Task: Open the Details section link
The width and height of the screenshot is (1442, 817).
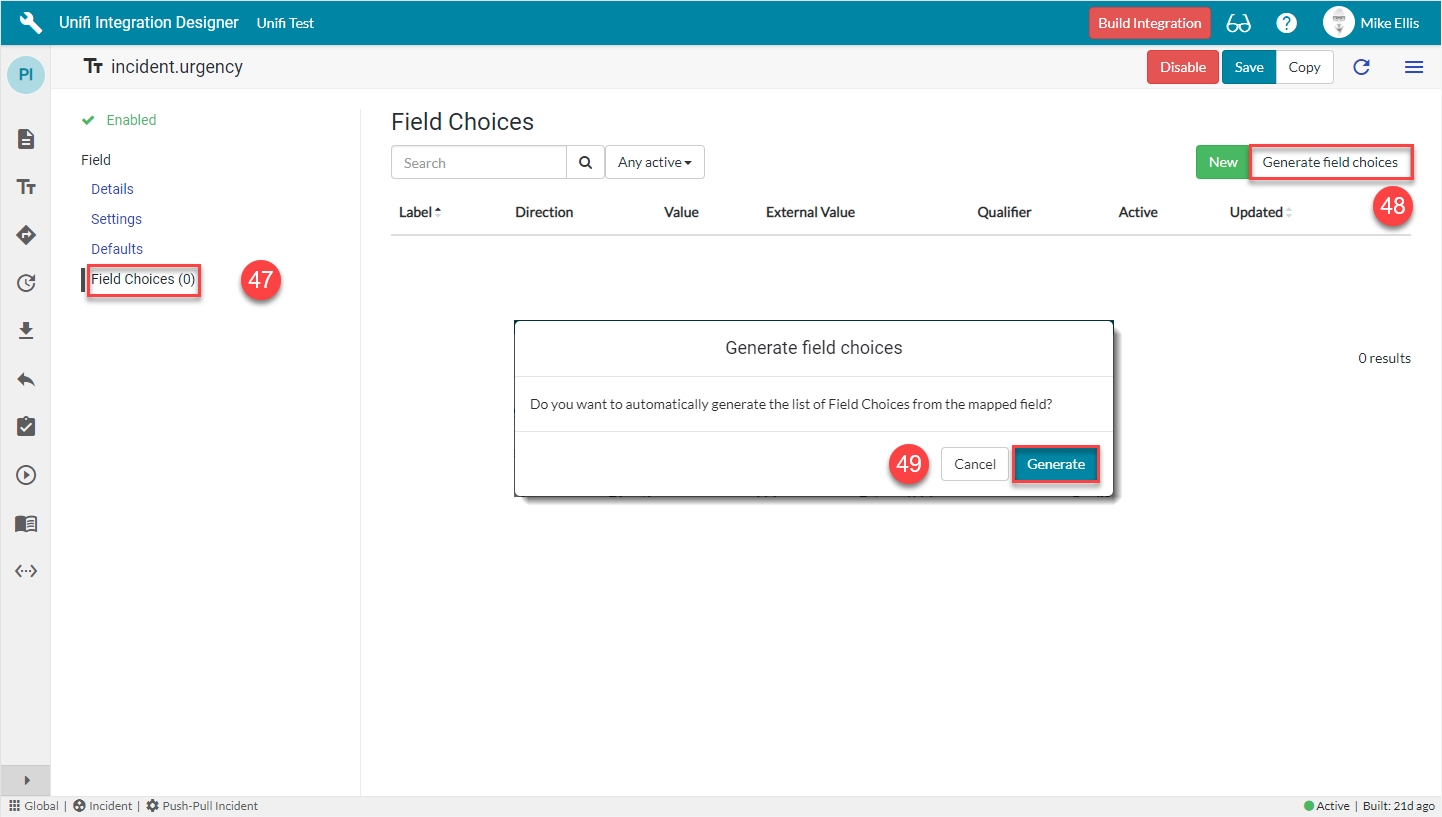Action: click(112, 189)
